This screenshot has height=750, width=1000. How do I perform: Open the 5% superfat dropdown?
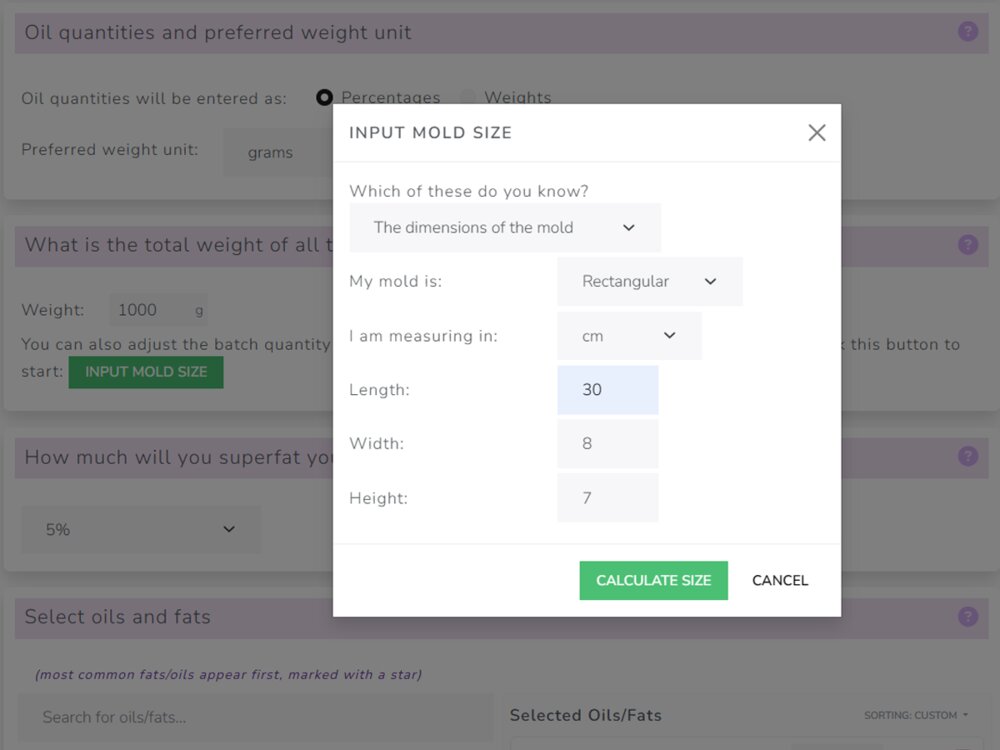point(140,529)
